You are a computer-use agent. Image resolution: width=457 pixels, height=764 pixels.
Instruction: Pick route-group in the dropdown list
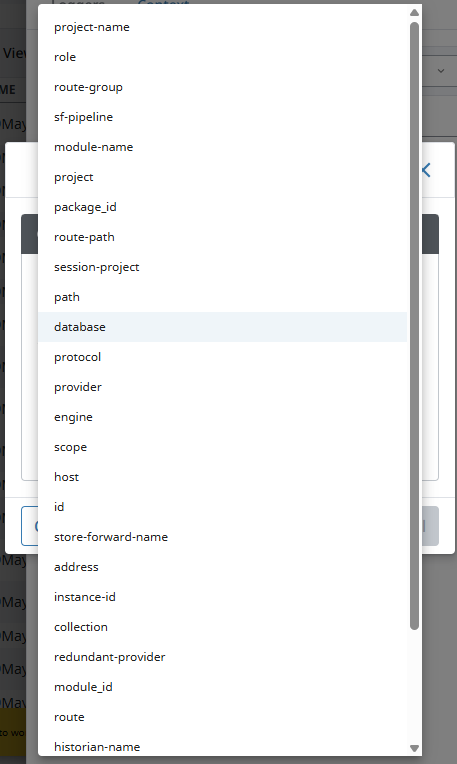[222, 87]
